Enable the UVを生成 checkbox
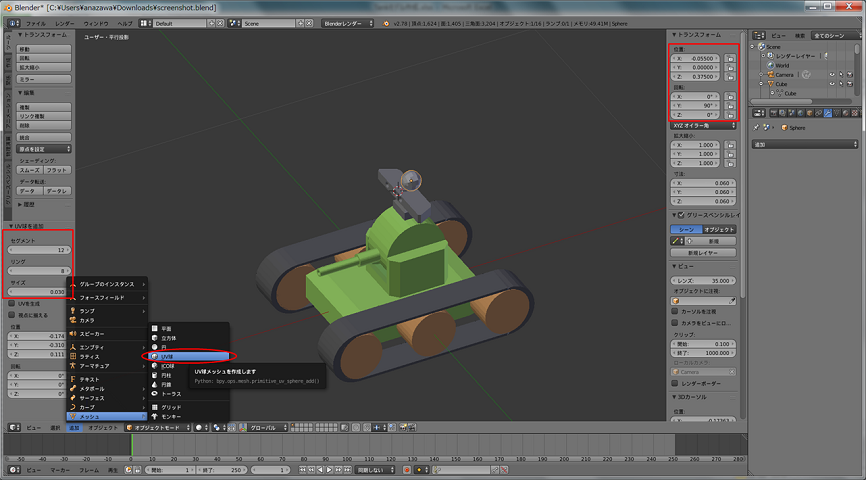The image size is (866, 480). tap(10, 303)
